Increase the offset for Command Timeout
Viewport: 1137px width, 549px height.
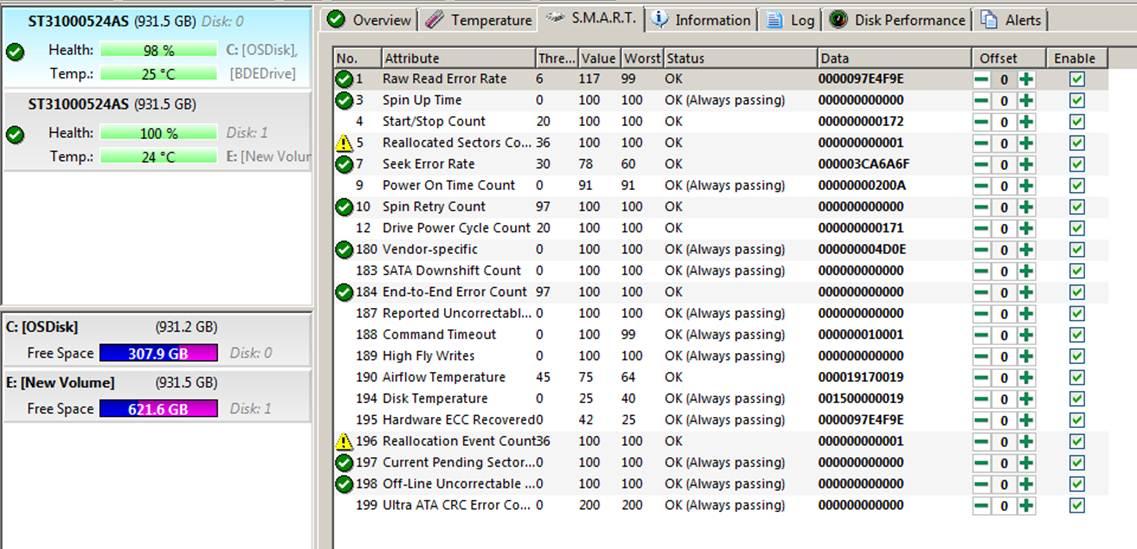[x=1026, y=335]
